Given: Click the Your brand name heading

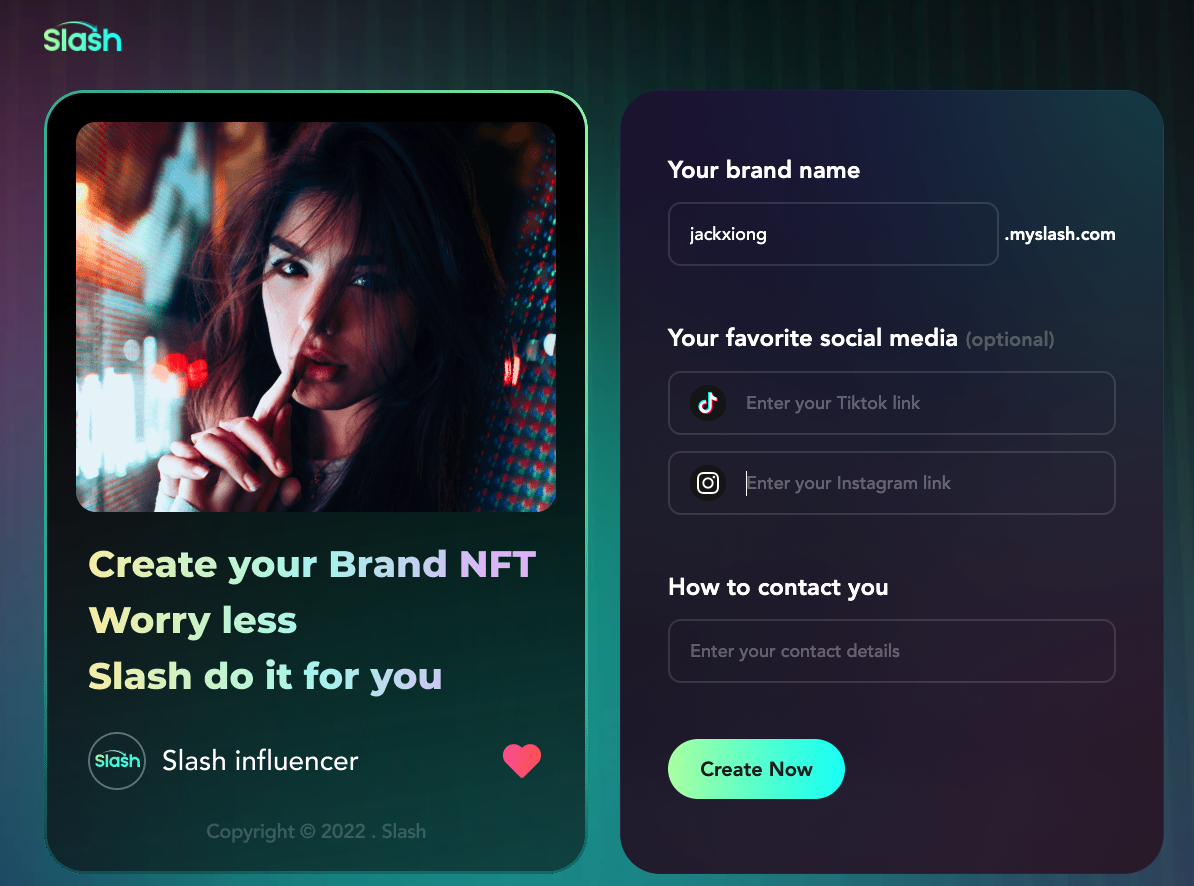Looking at the screenshot, I should (x=764, y=169).
